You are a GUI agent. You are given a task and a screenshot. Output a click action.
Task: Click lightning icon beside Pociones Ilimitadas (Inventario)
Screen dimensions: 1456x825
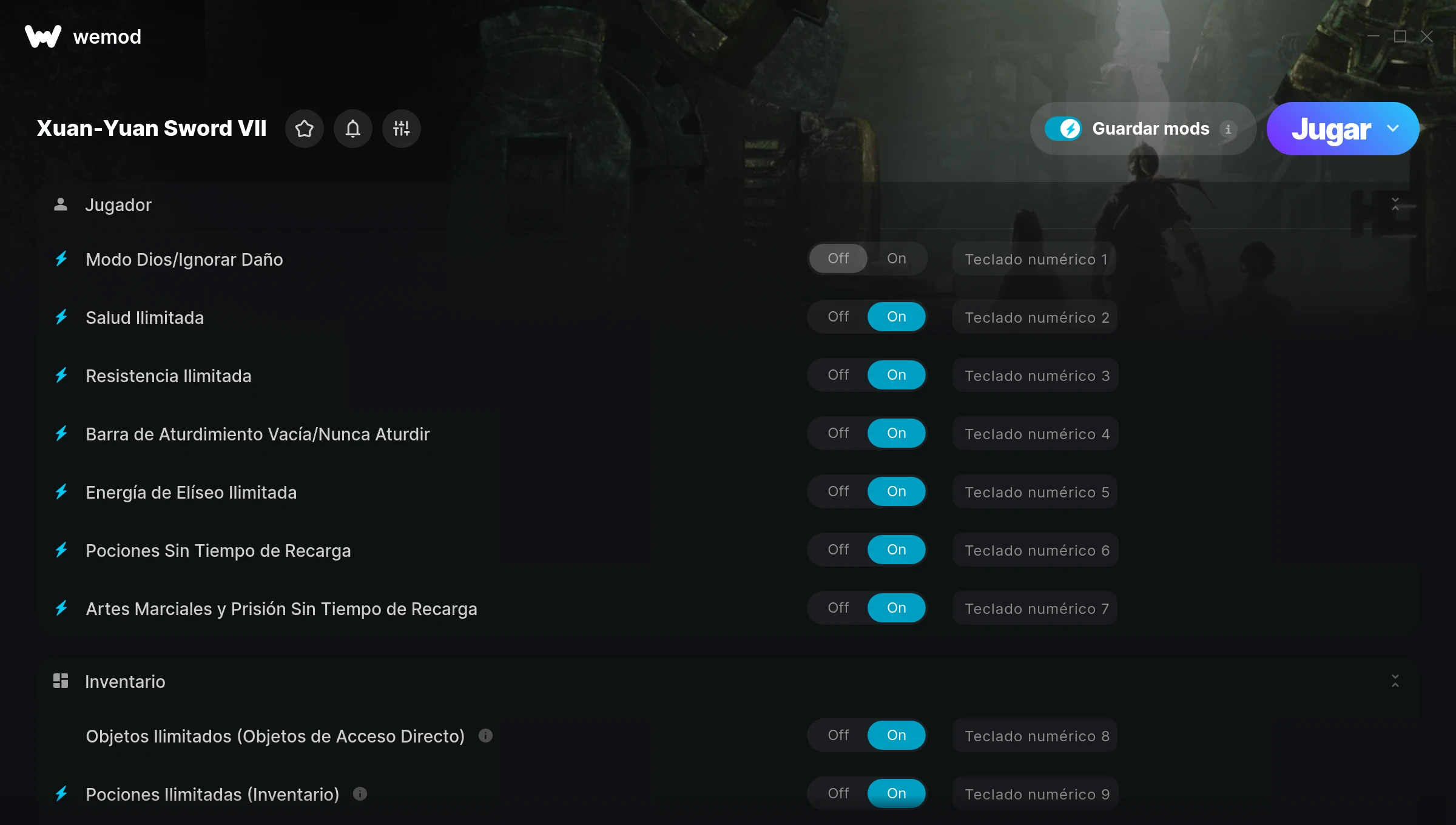pos(61,794)
